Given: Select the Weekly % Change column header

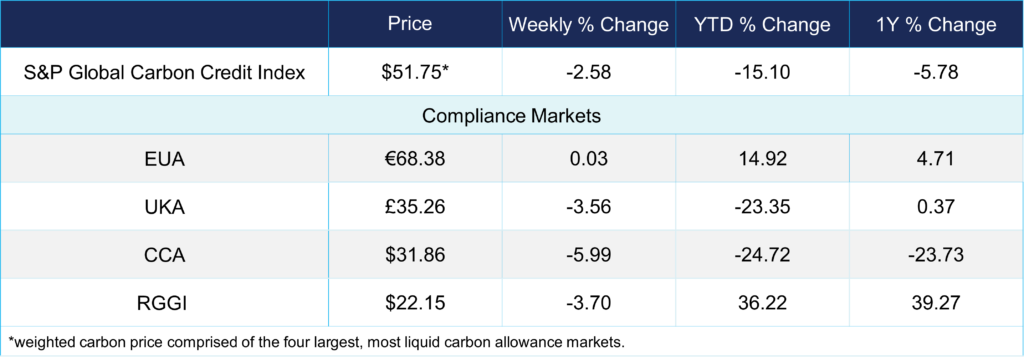Looking at the screenshot, I should (x=588, y=25).
